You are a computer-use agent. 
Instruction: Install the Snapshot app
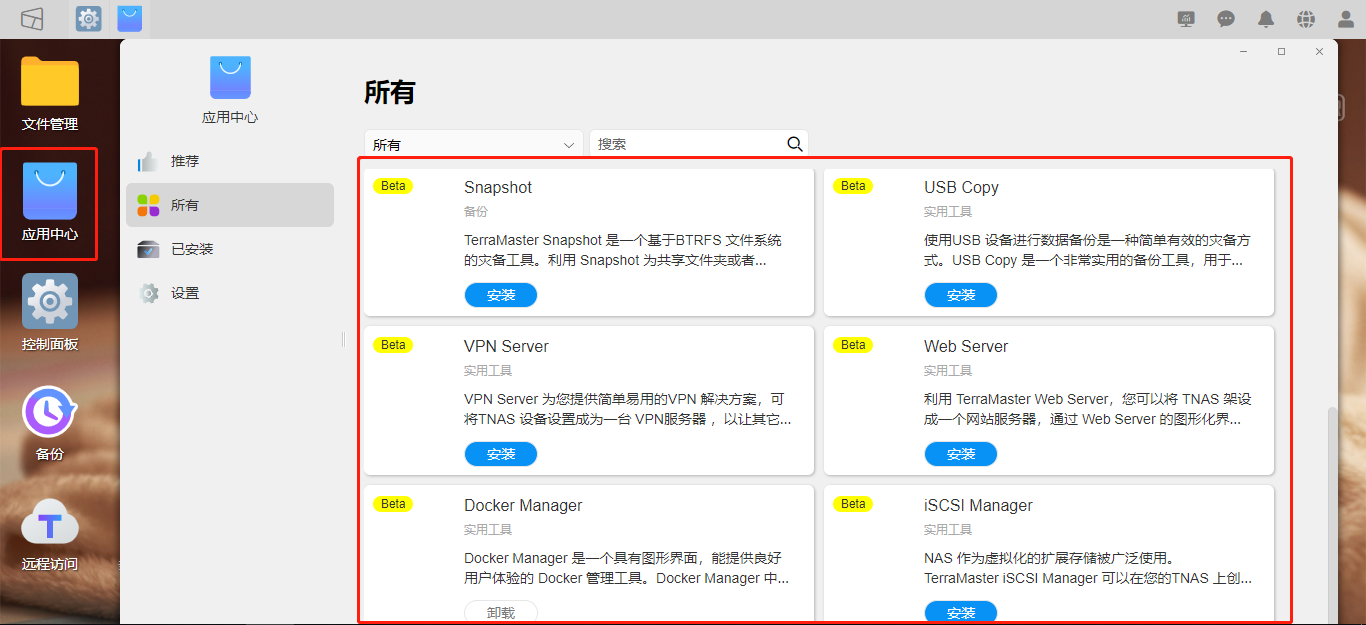pos(501,295)
